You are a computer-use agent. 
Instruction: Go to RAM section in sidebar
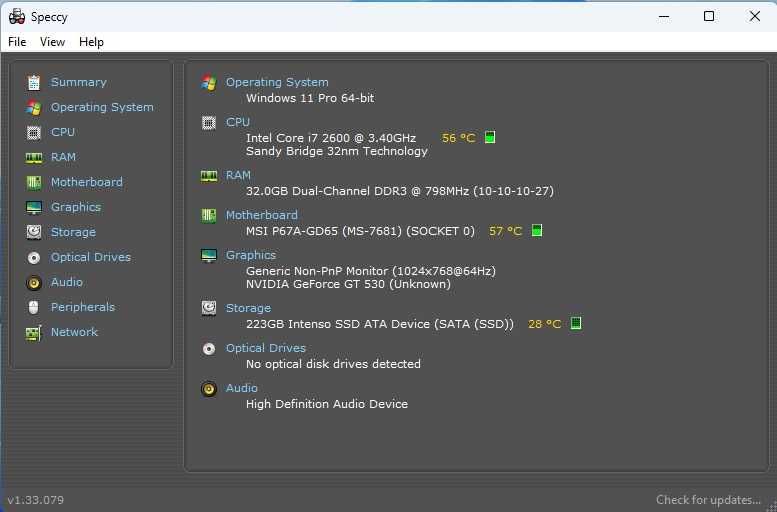point(63,157)
